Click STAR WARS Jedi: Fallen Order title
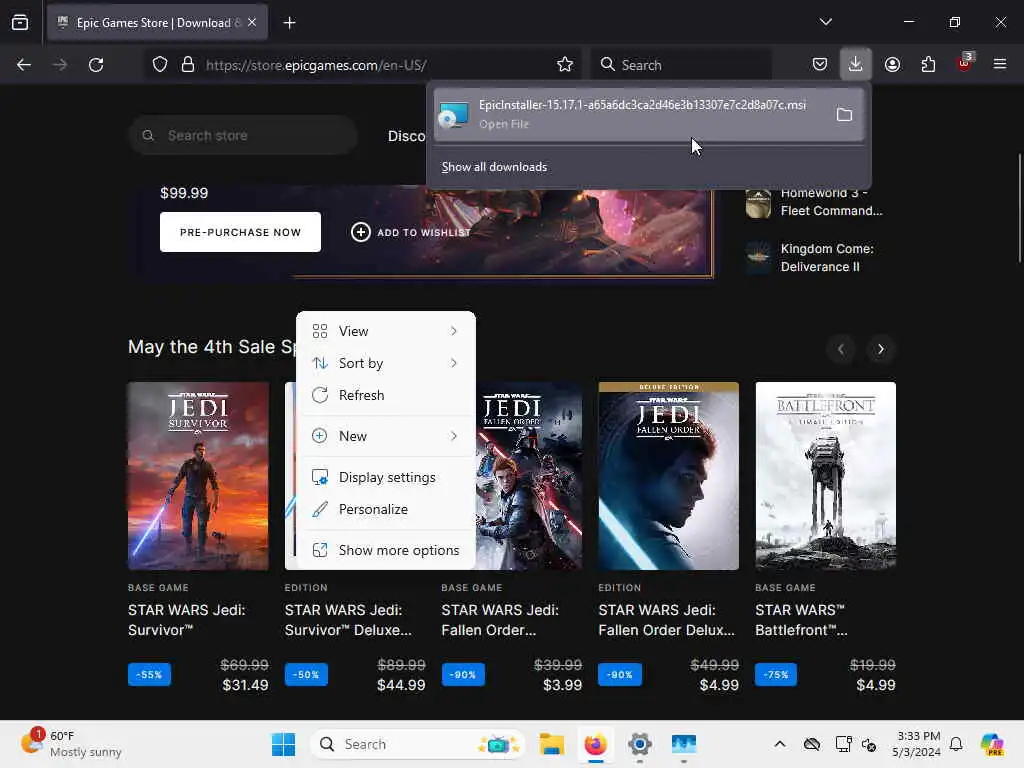Screen dimensions: 1024x768 point(500,620)
